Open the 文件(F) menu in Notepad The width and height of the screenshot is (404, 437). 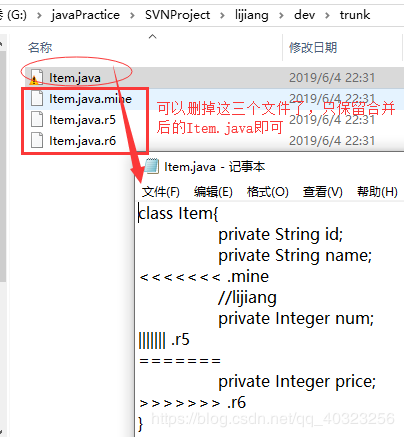tap(161, 192)
